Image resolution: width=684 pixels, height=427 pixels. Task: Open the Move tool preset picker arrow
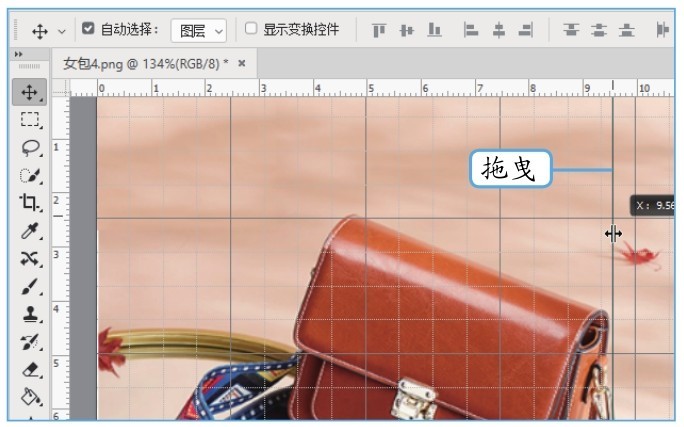62,31
